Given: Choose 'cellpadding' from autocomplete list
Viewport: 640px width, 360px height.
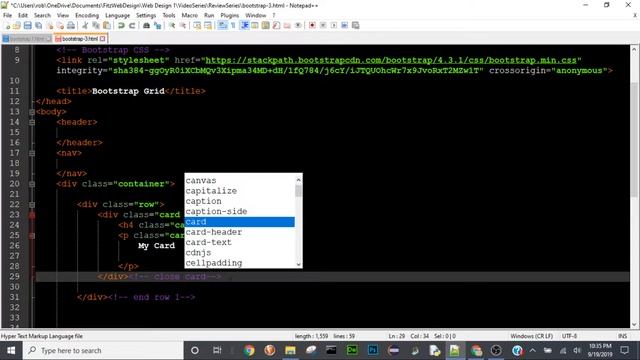Looking at the screenshot, I should click(240, 263).
